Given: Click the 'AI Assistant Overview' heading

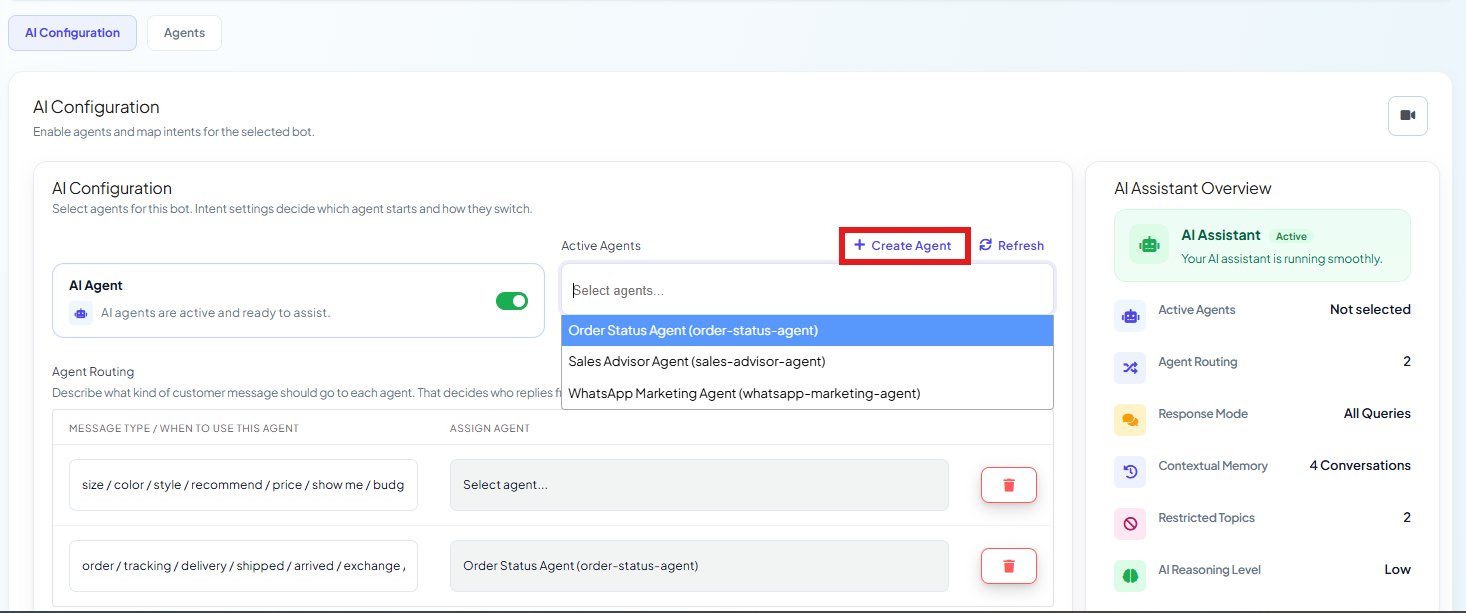Looking at the screenshot, I should 1193,188.
